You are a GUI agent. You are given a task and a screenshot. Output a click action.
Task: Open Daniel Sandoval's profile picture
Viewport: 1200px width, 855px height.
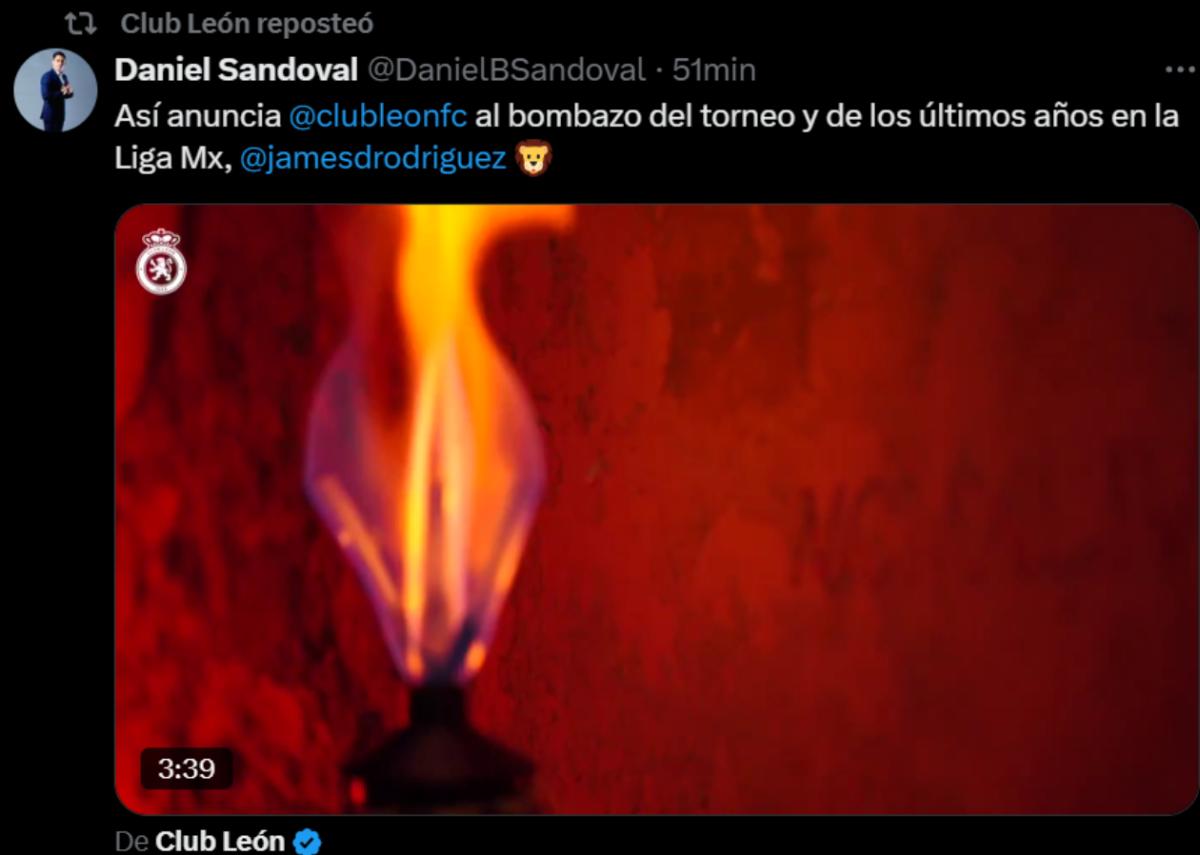pos(56,90)
